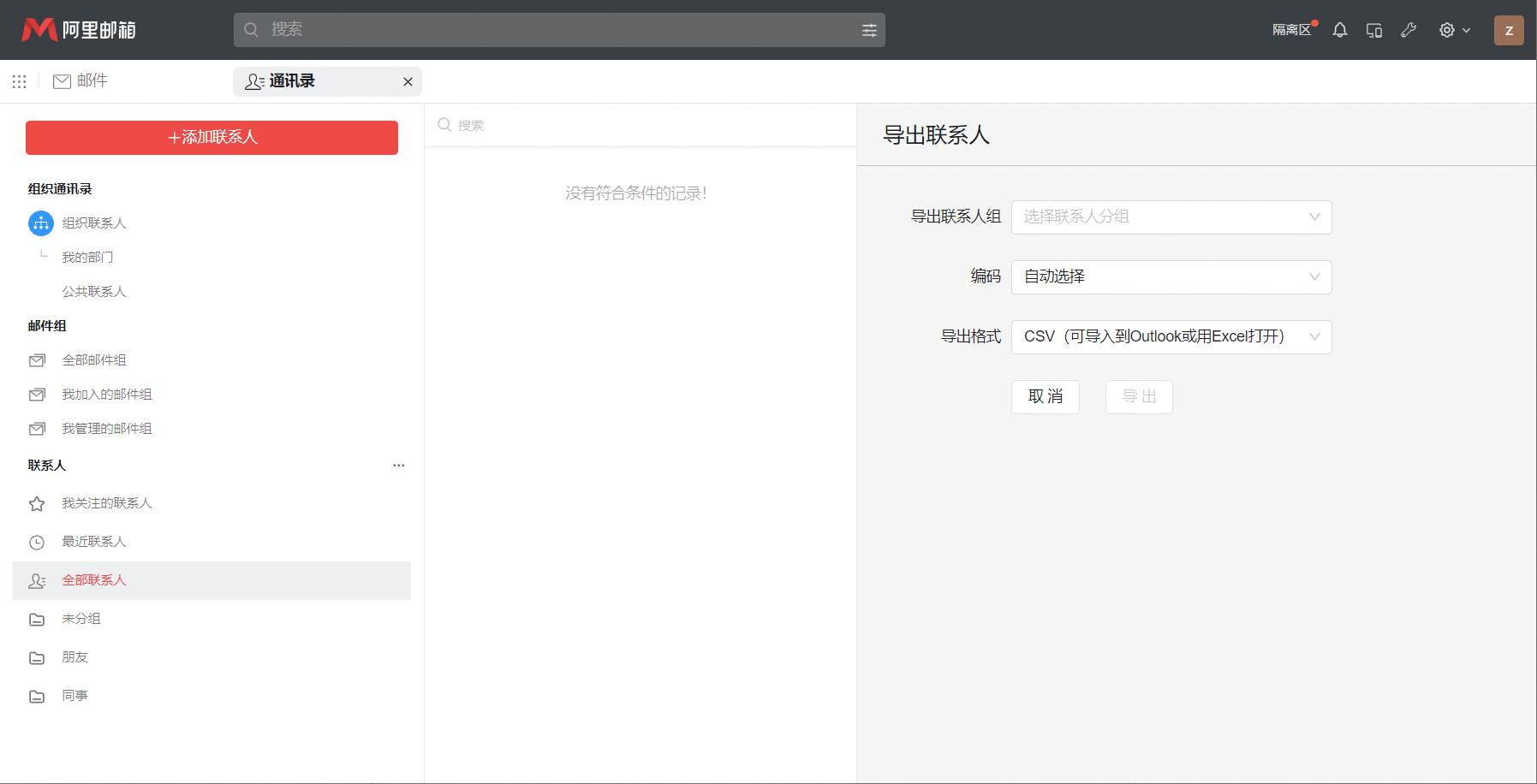
Task: Open the settings gear menu
Action: tap(1453, 30)
